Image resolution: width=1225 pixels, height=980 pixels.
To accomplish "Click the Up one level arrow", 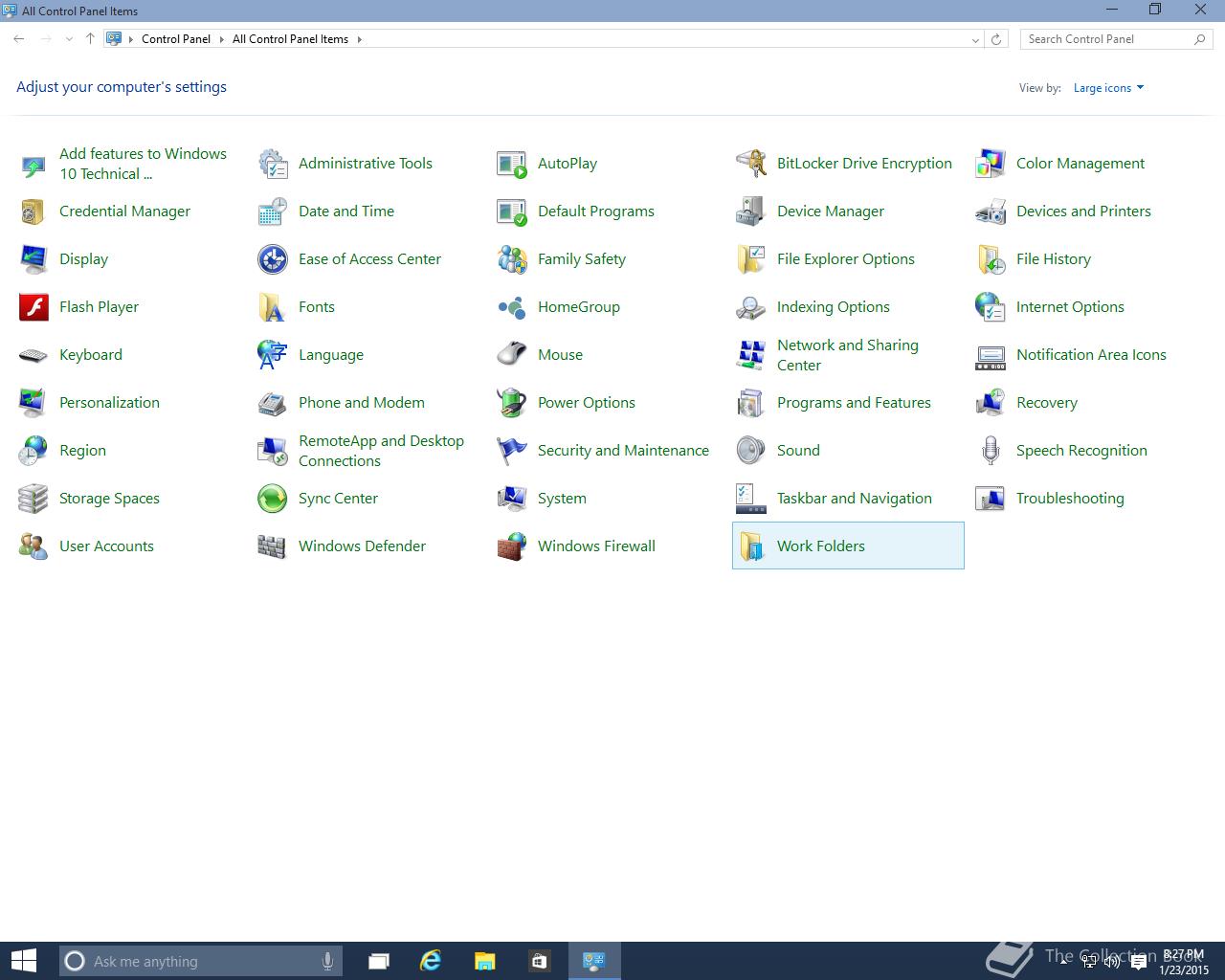I will point(90,39).
